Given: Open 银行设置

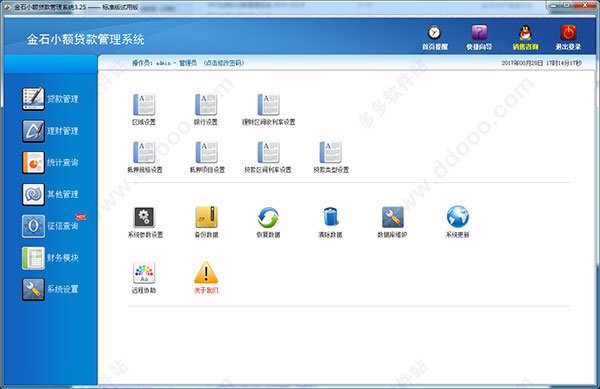Looking at the screenshot, I should (206, 109).
